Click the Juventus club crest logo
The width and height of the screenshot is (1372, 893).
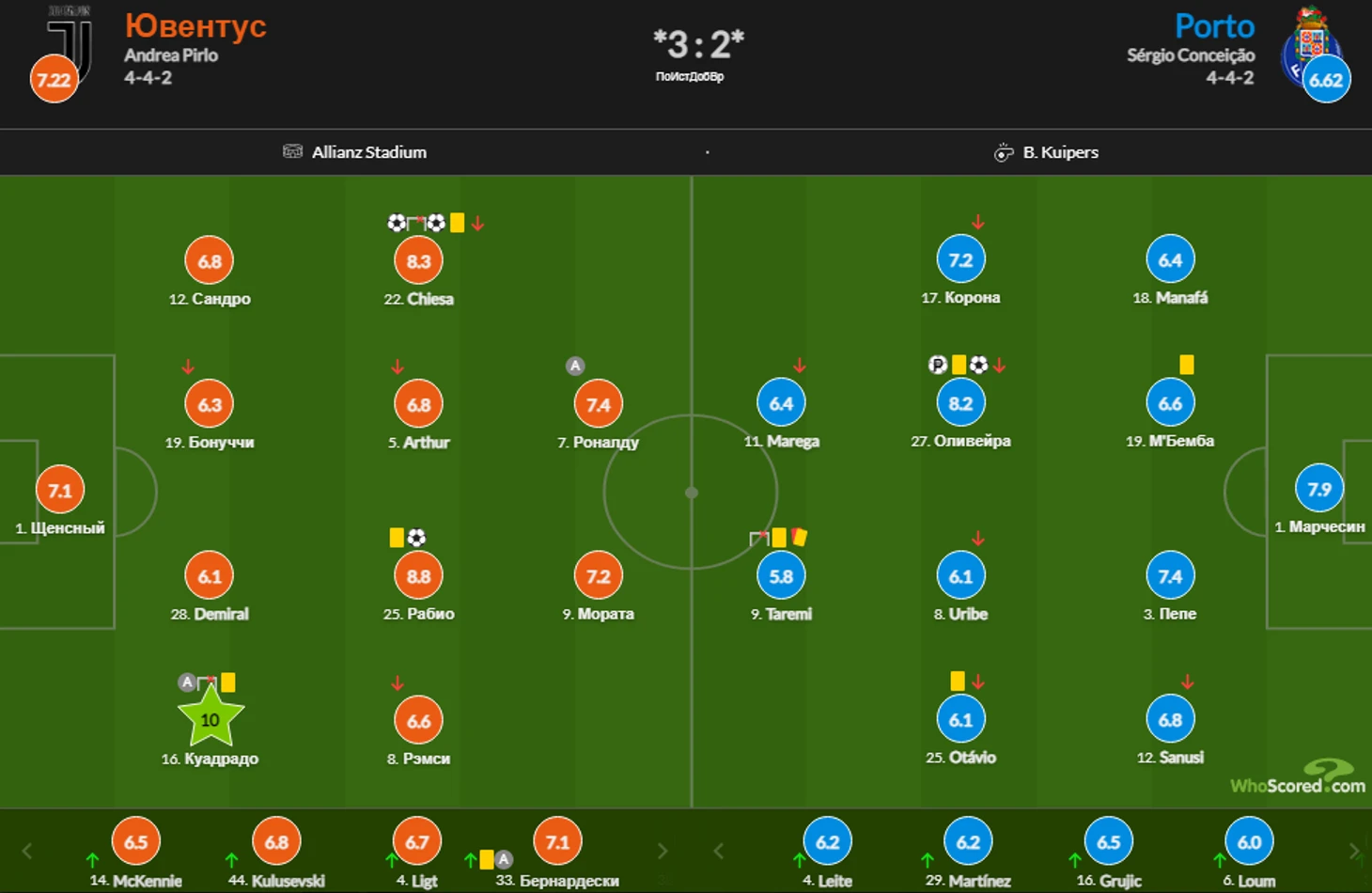[70, 42]
